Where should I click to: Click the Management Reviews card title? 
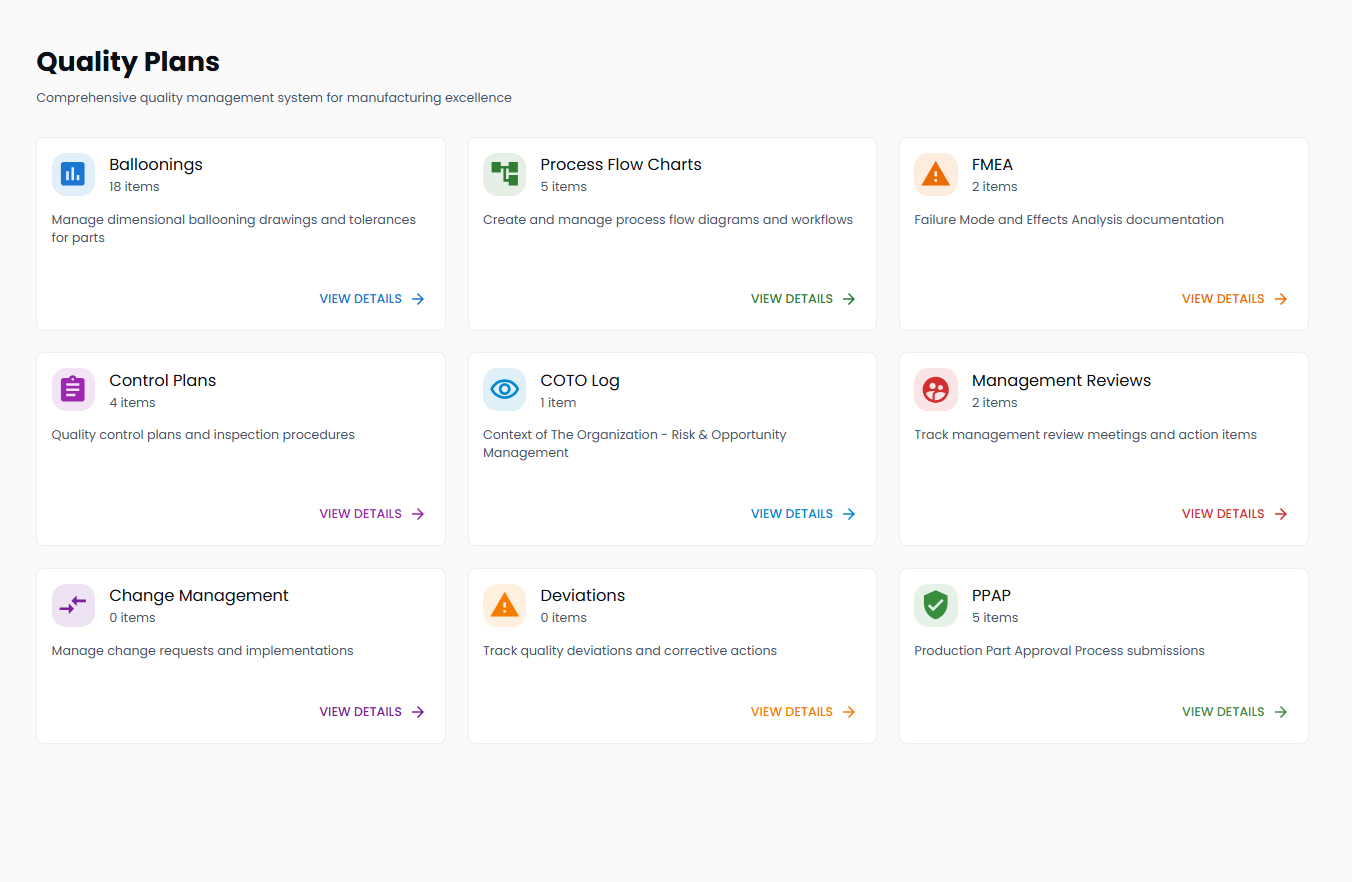[1060, 380]
